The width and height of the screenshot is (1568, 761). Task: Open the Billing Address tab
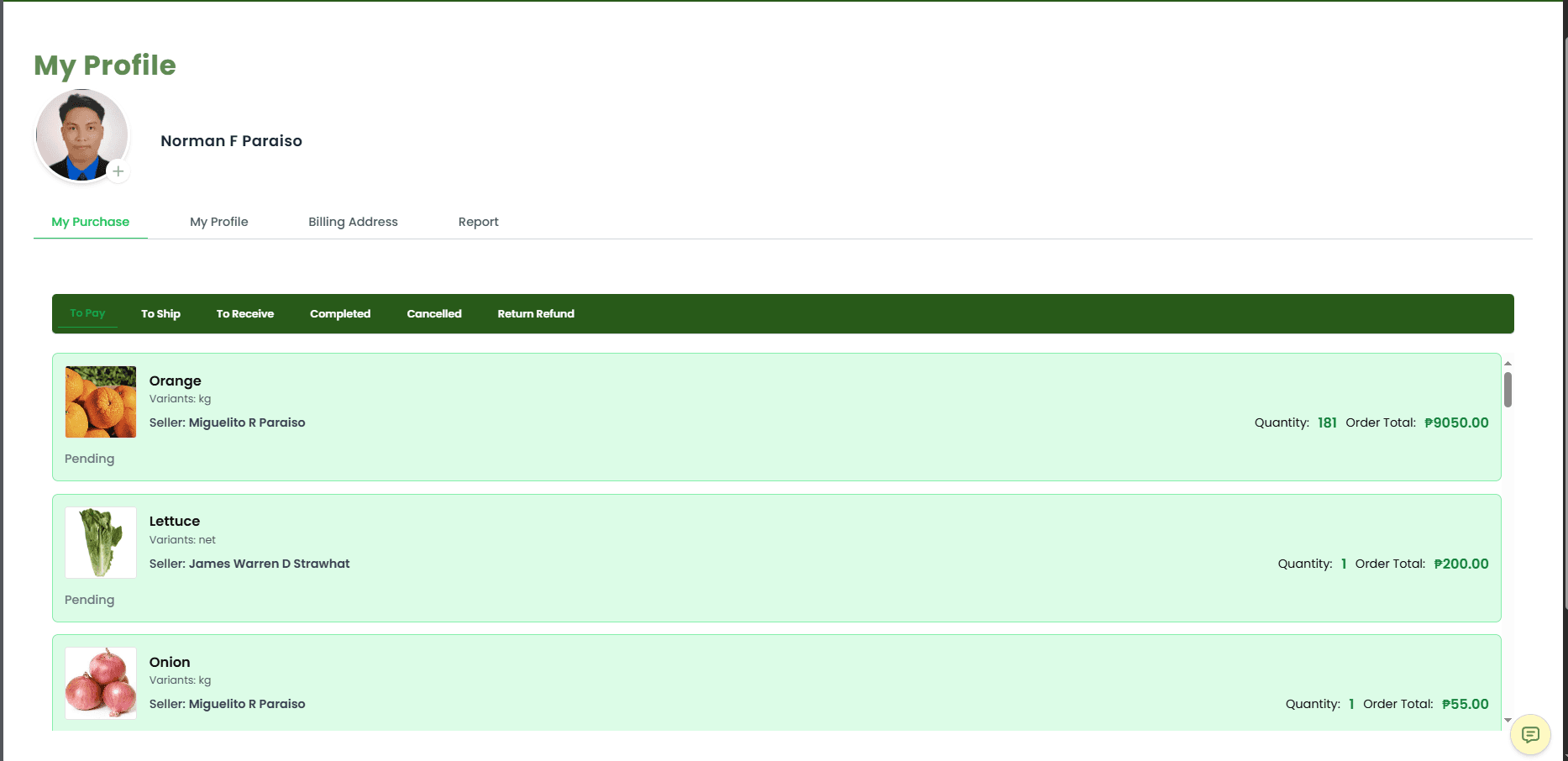353,222
